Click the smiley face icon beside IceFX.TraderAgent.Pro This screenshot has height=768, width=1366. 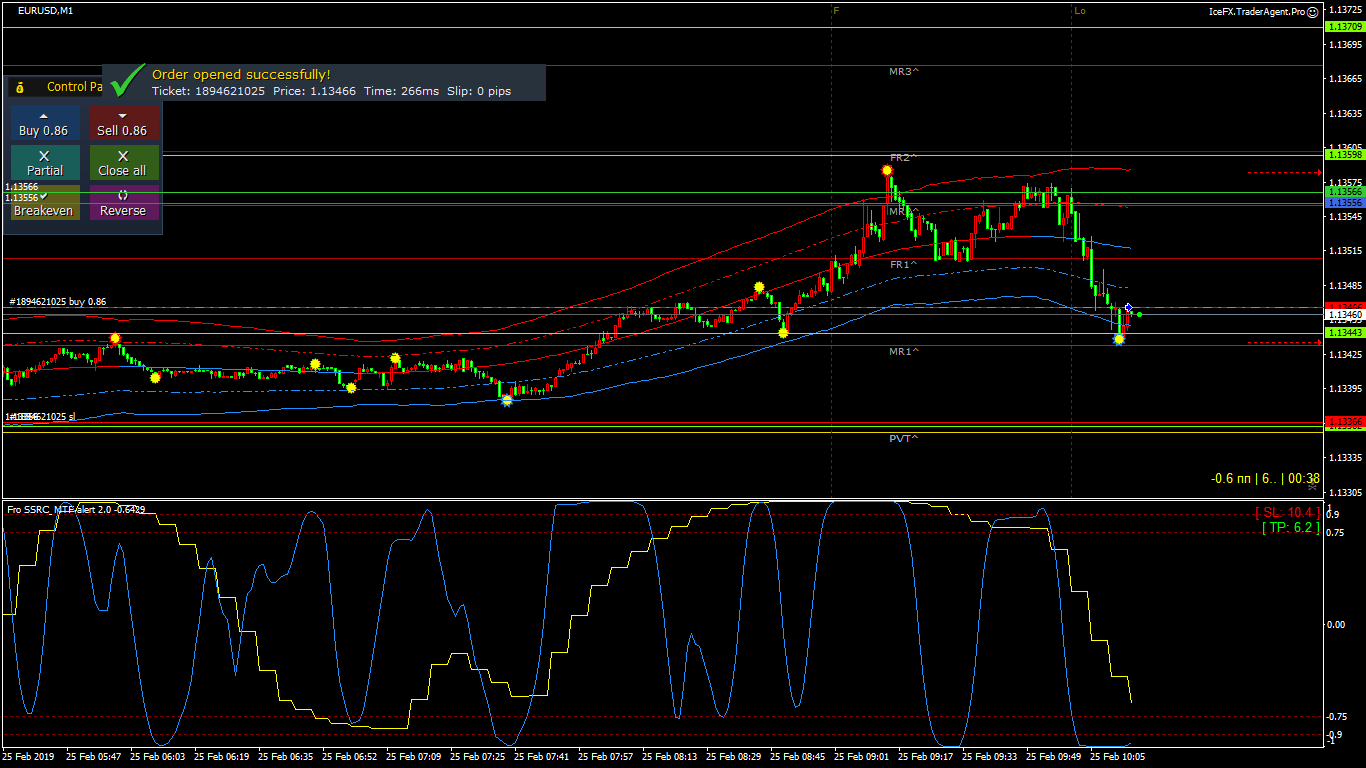[1313, 12]
